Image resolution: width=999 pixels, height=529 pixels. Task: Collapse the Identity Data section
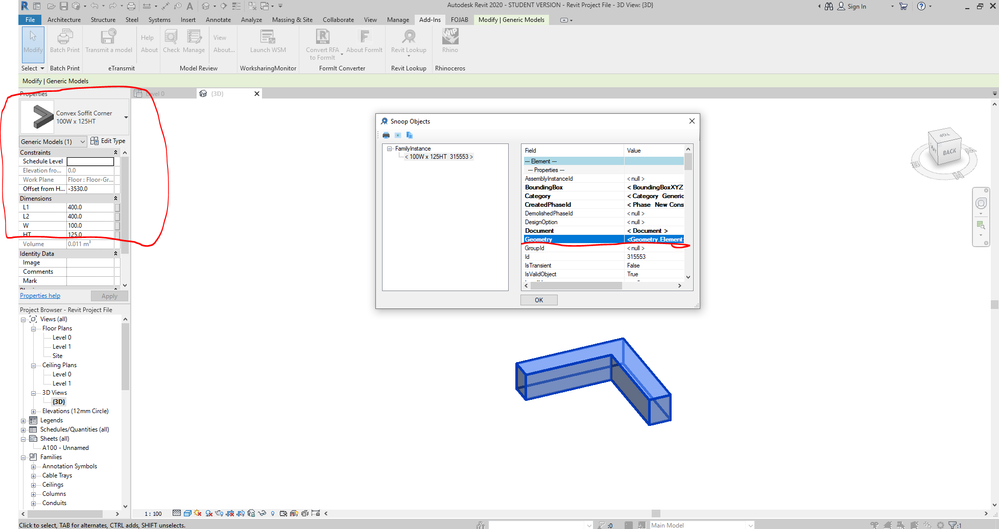[115, 253]
